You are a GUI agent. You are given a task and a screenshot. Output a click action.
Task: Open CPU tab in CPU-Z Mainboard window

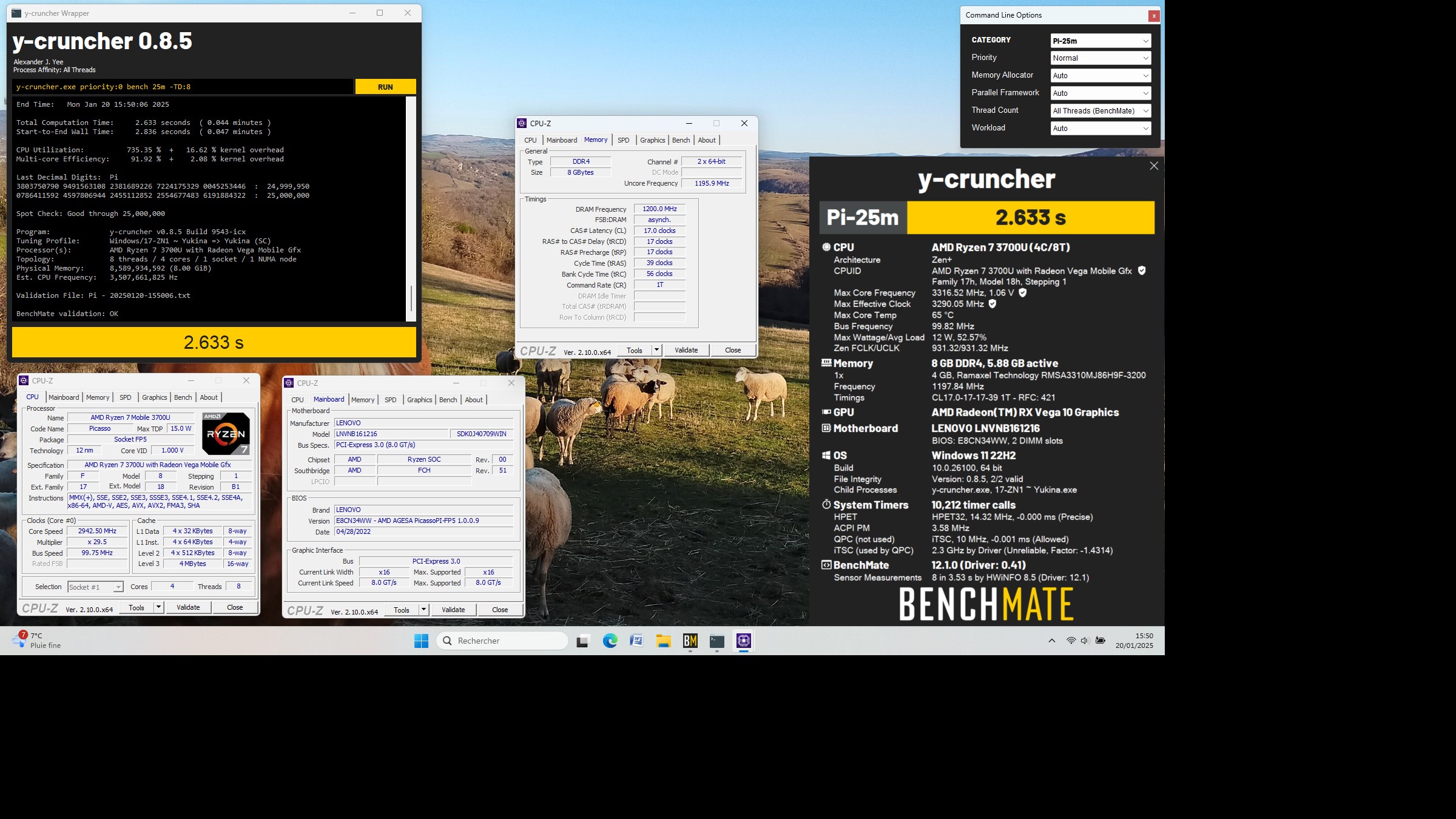pos(297,400)
